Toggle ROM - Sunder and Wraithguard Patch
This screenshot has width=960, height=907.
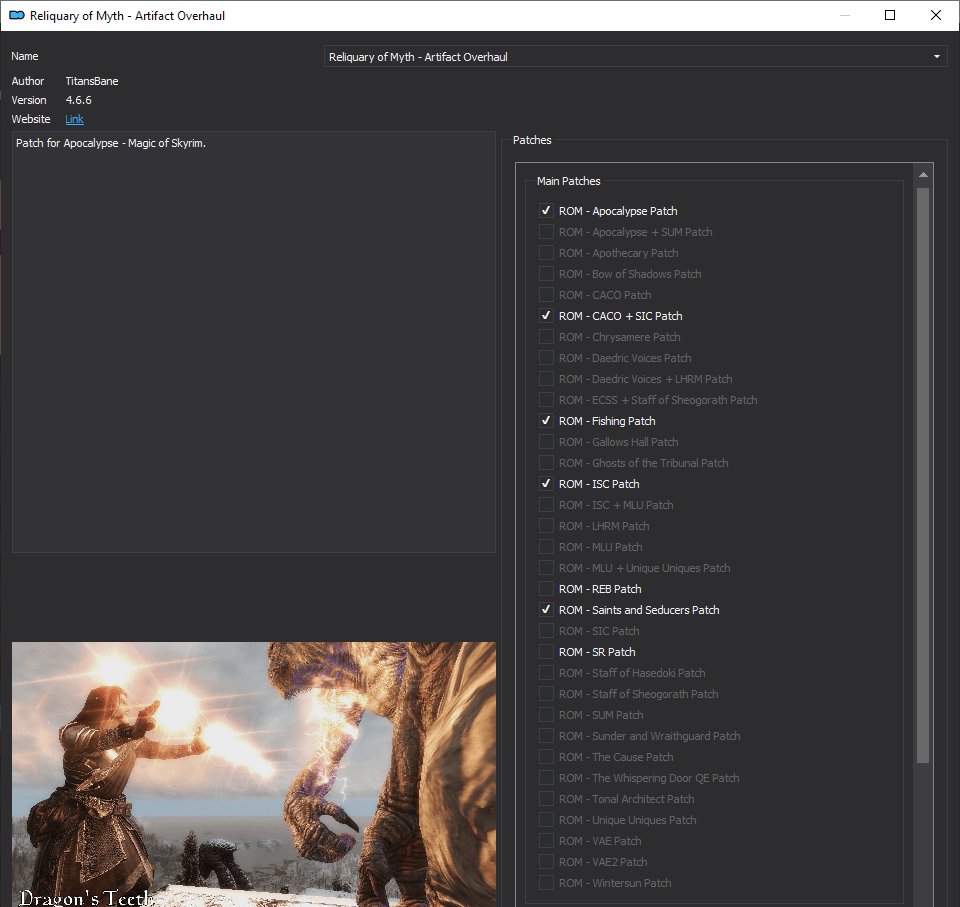click(546, 736)
